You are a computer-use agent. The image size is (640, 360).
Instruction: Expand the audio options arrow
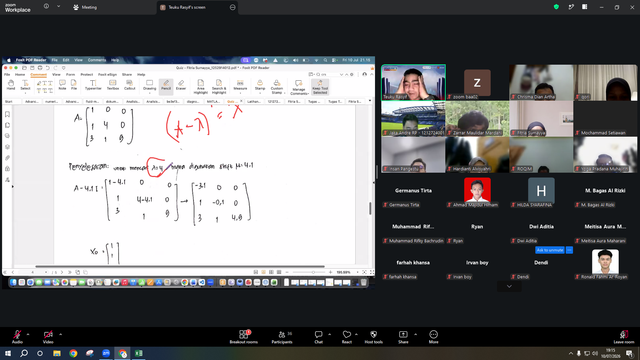tap(28, 334)
